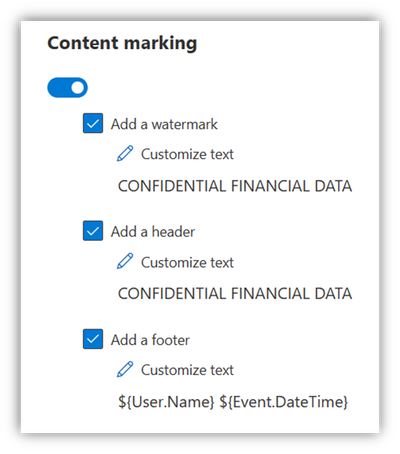This screenshot has width=400, height=454.
Task: Open Customize text for the footer
Action: point(187,370)
